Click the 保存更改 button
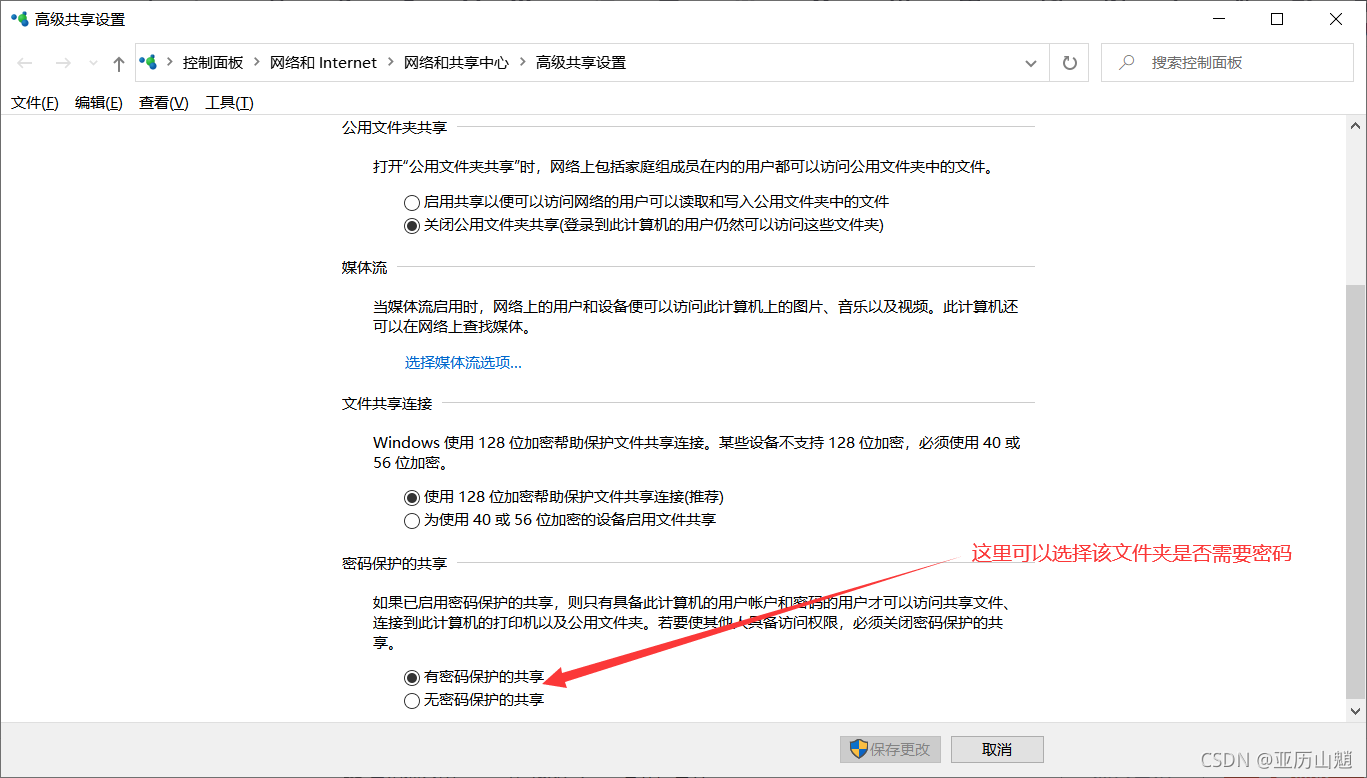This screenshot has width=1367, height=778. pos(890,749)
